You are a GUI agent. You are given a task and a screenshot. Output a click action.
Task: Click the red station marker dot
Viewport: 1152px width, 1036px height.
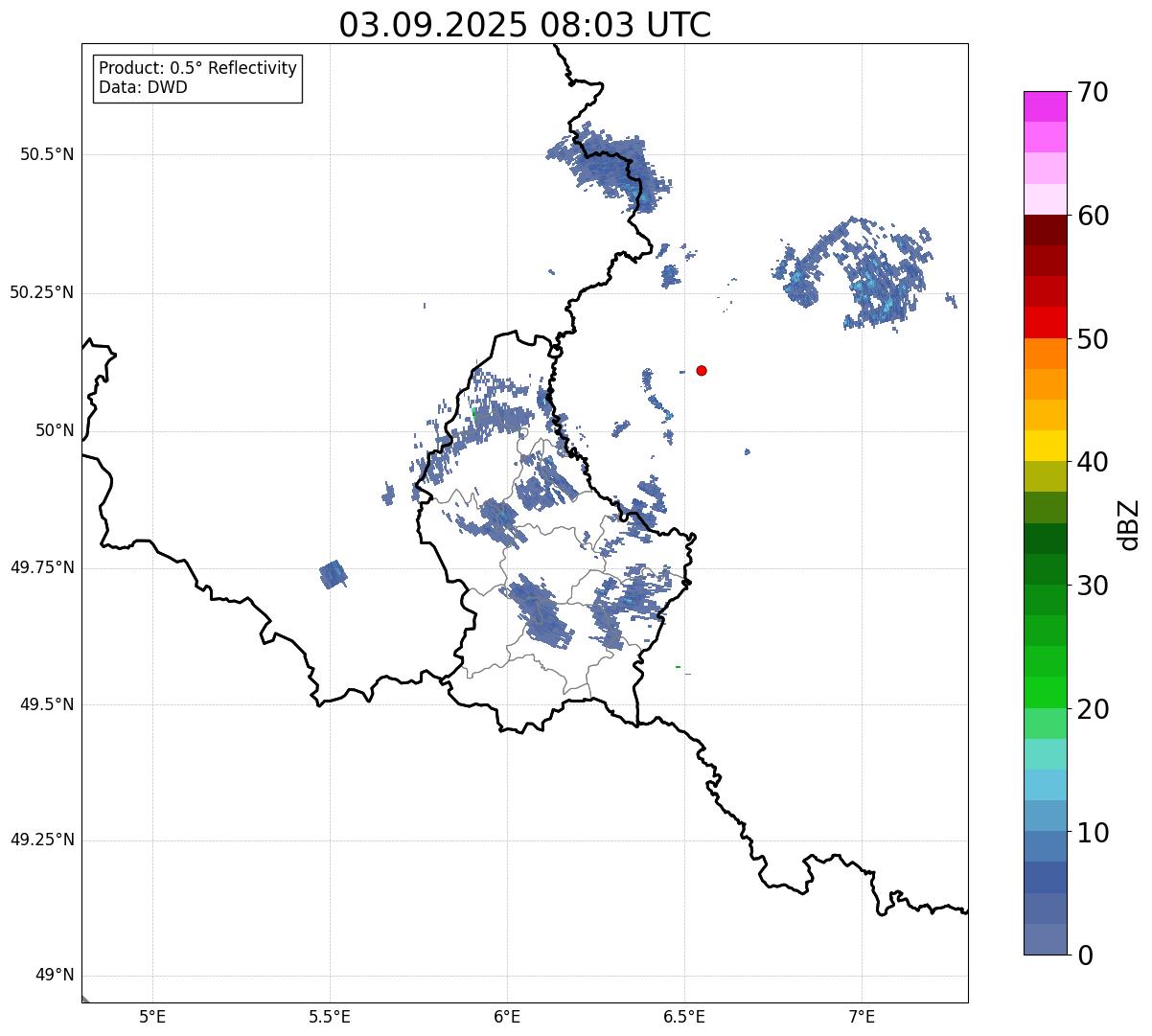click(x=702, y=370)
